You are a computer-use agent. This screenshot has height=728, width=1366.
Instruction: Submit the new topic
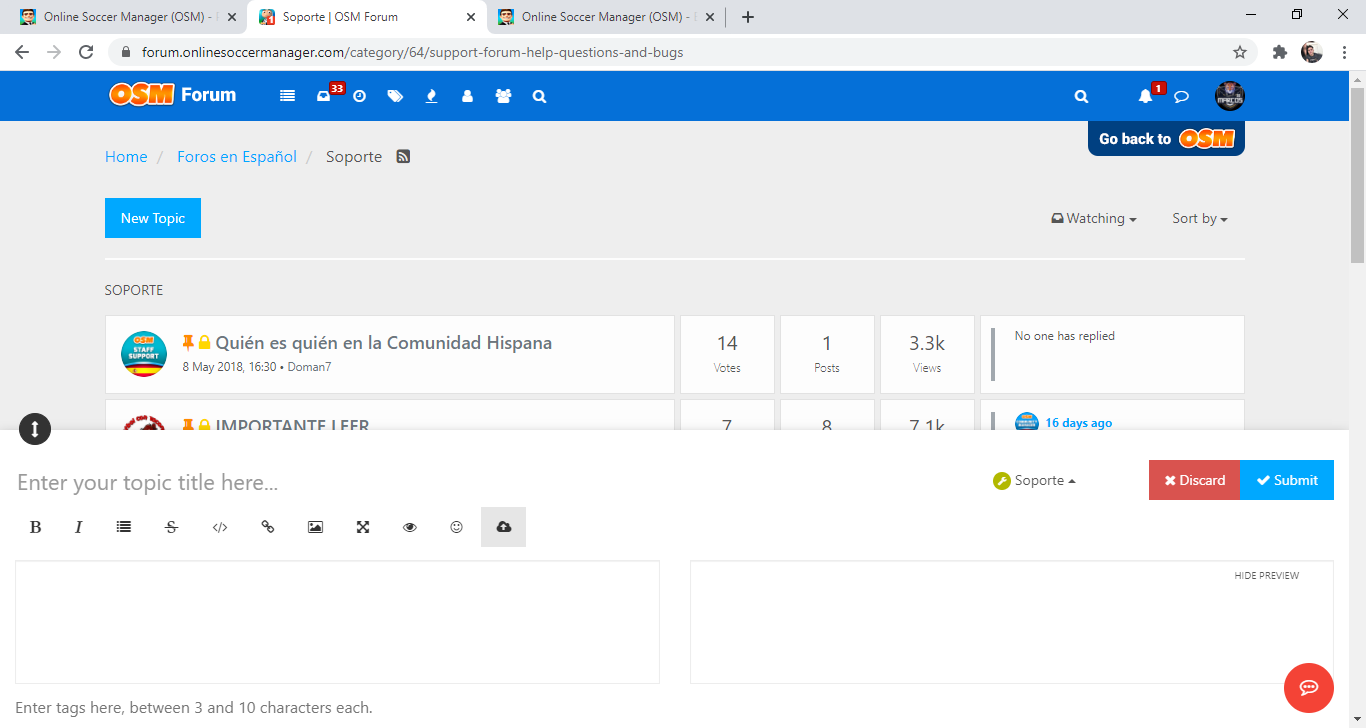(1287, 480)
